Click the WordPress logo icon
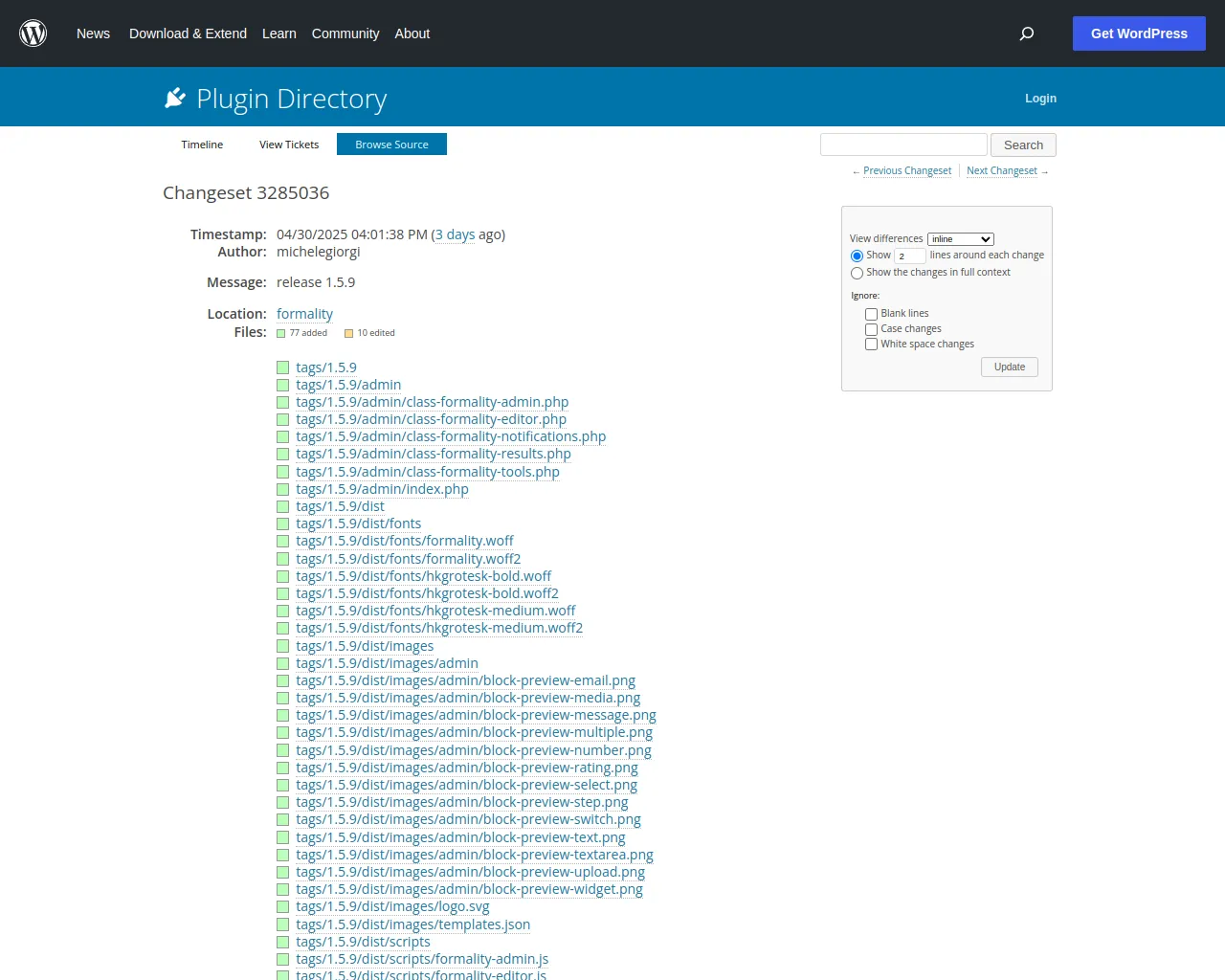 tap(33, 33)
